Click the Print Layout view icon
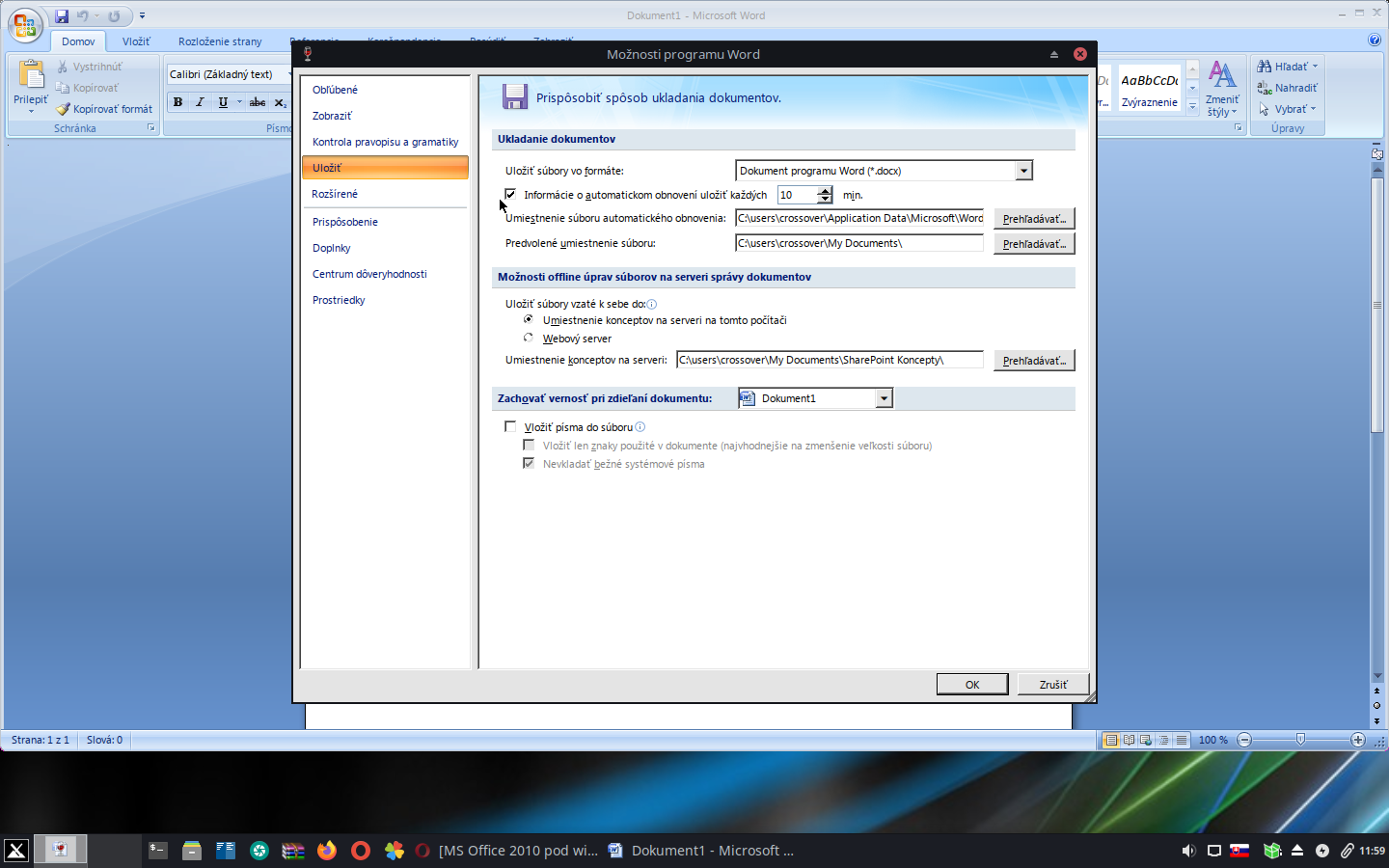 point(1111,740)
